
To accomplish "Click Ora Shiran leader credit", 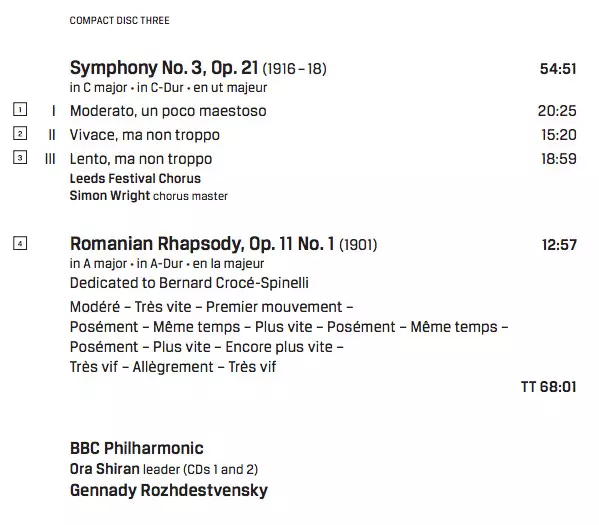I will (164, 469).
